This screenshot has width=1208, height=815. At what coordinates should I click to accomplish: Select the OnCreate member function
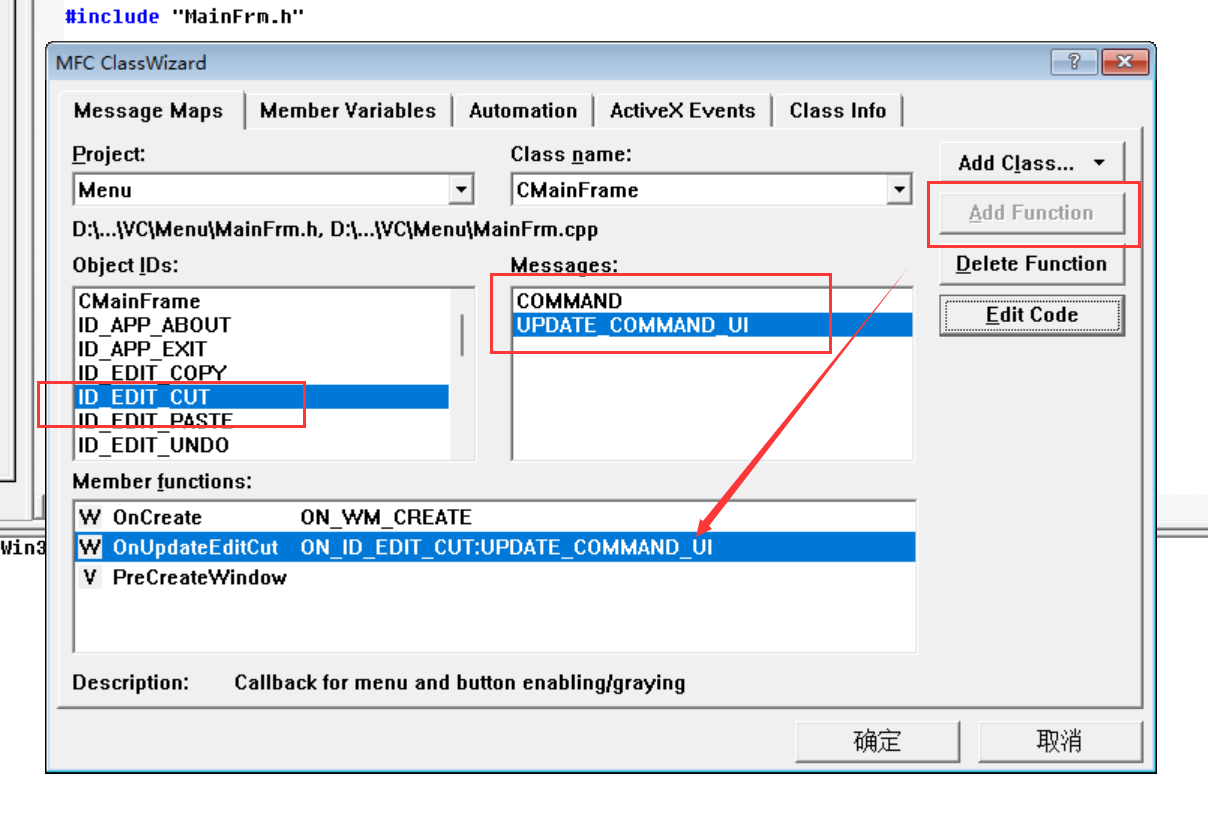[x=495, y=517]
